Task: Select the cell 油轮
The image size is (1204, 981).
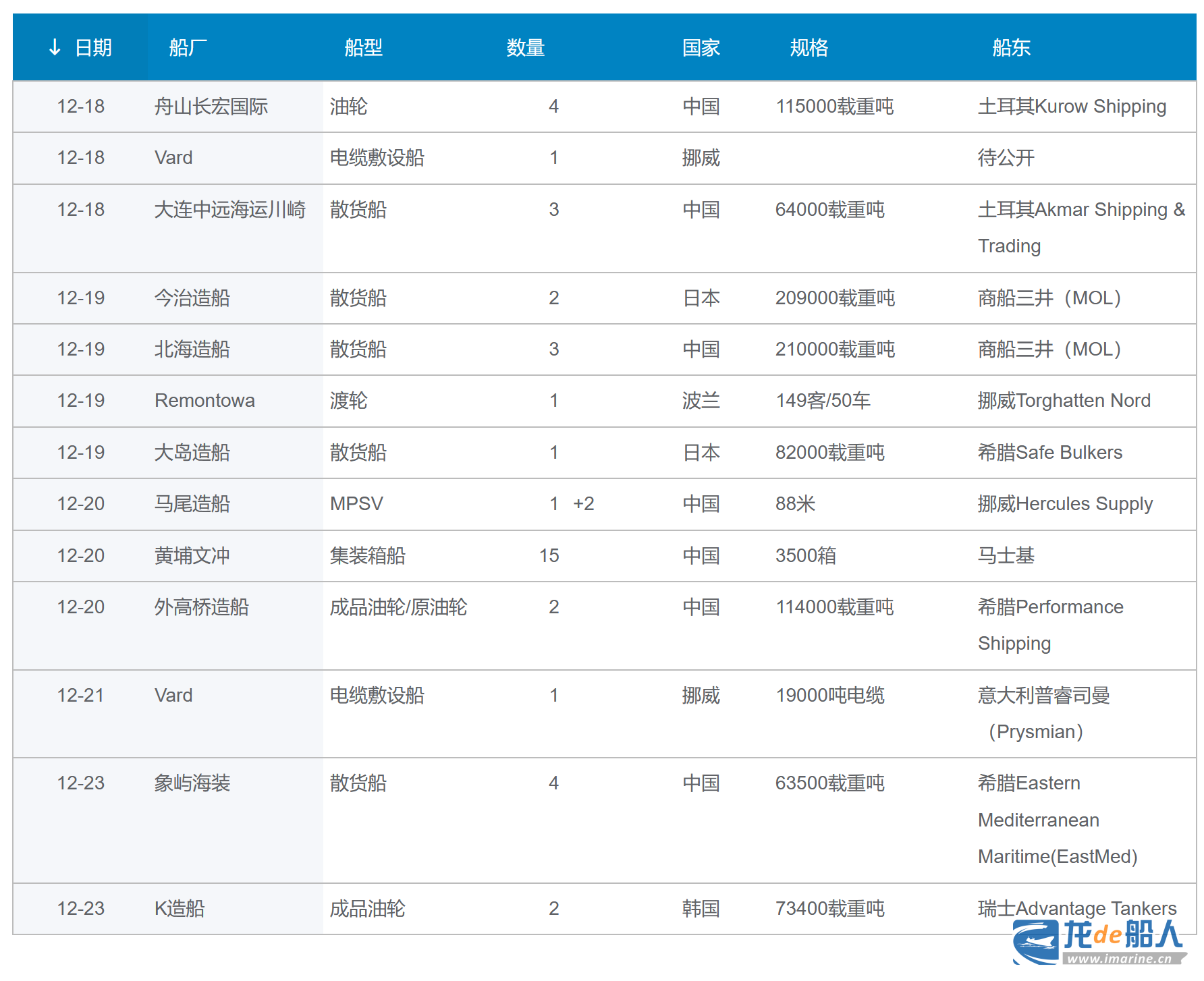Action: pos(349,107)
